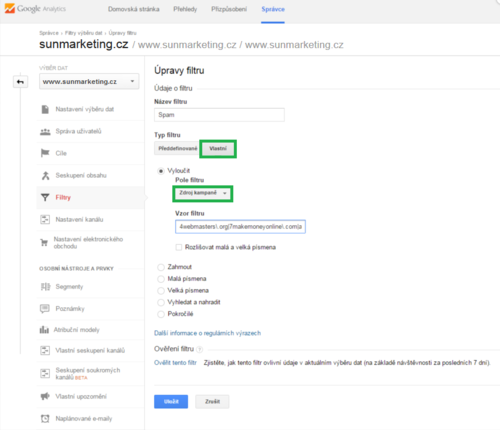The width and height of the screenshot is (500, 430).
Task: Open Vlastní upozornění megaphone icon
Action: (x=45, y=396)
